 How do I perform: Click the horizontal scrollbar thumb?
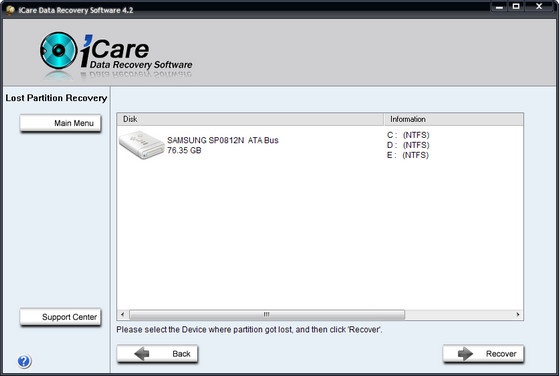(267, 314)
